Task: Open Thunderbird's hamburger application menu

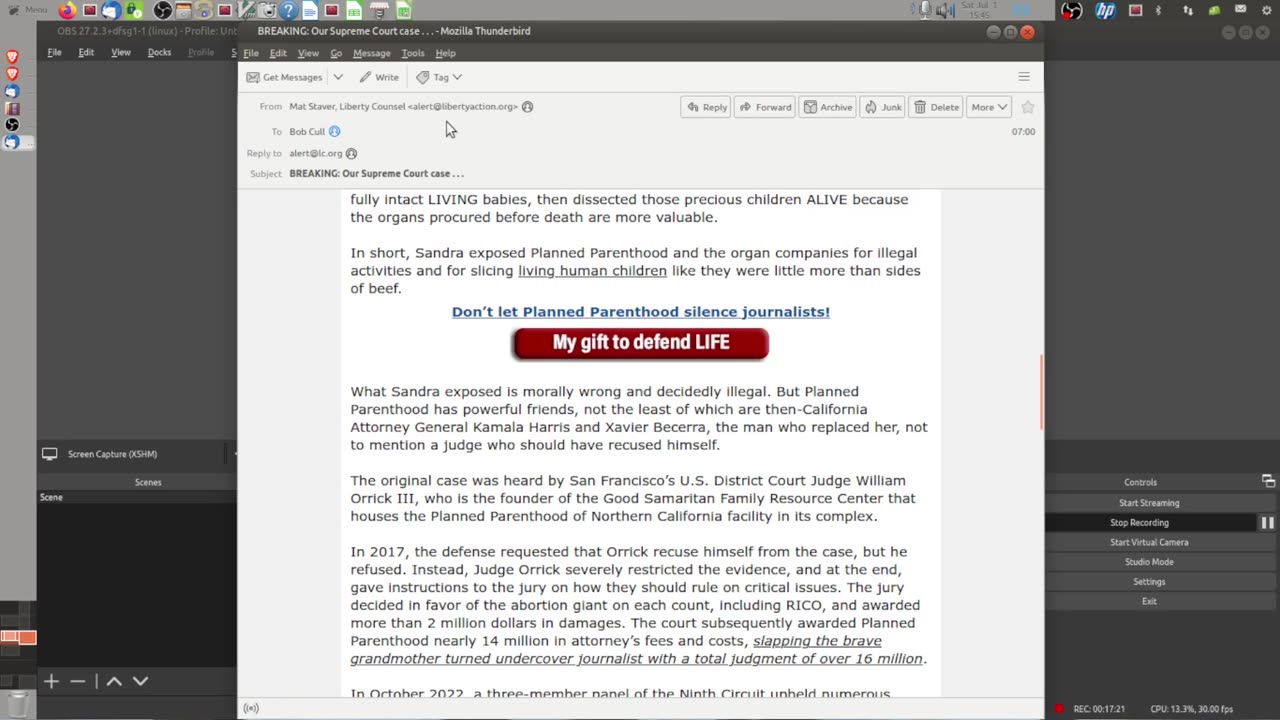Action: click(x=1024, y=77)
